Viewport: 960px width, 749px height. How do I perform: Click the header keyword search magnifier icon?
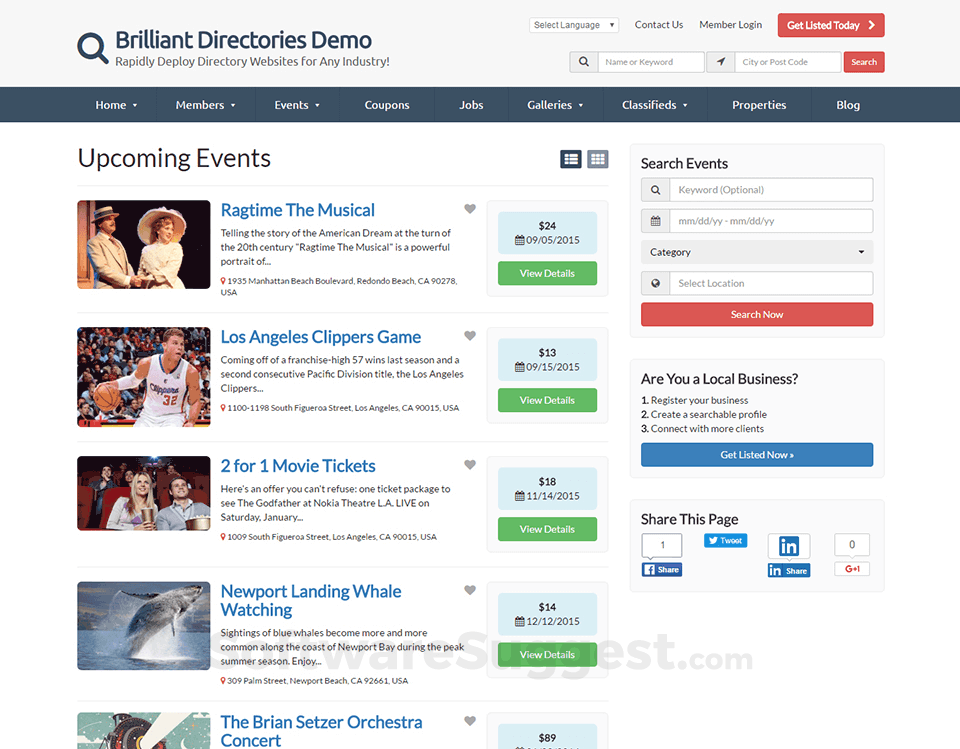[x=584, y=61]
